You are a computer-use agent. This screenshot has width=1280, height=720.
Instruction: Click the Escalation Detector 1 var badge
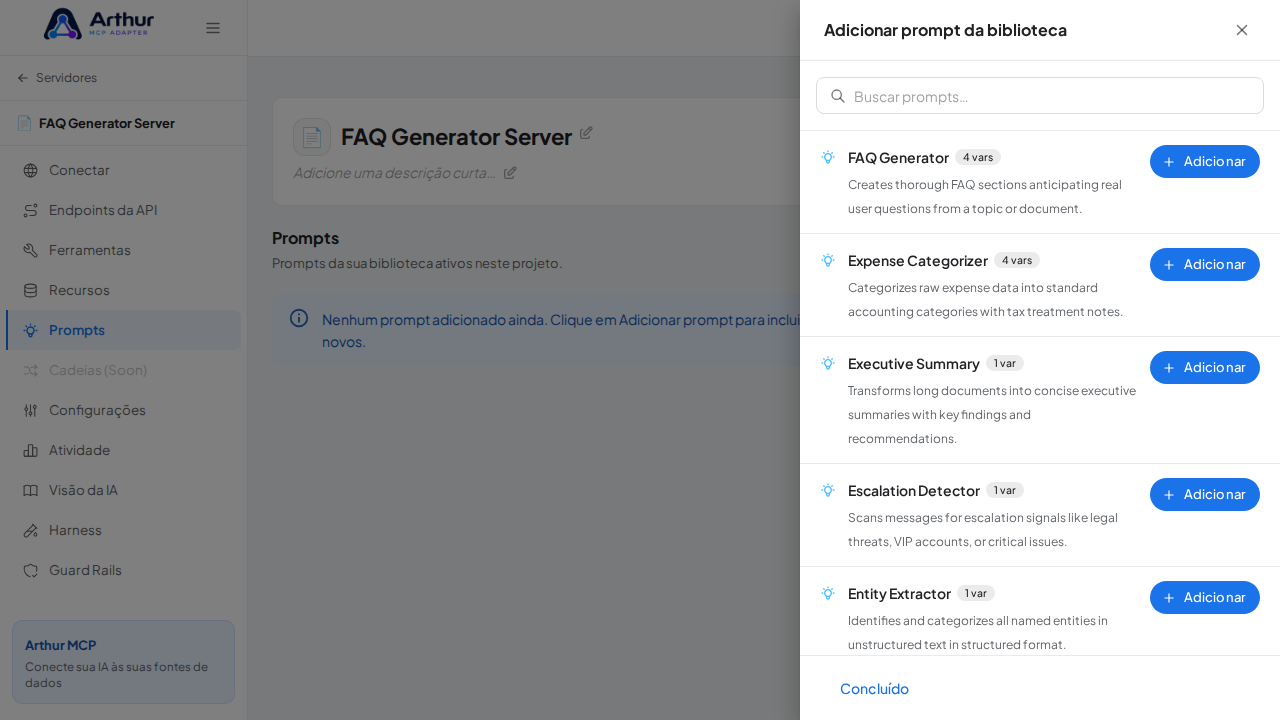pyautogui.click(x=1005, y=490)
